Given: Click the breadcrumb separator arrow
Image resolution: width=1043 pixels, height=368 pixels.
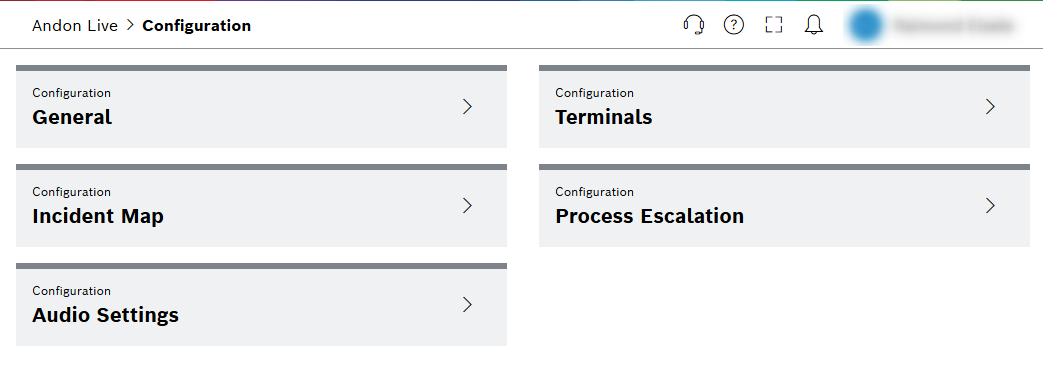Looking at the screenshot, I should pyautogui.click(x=130, y=26).
